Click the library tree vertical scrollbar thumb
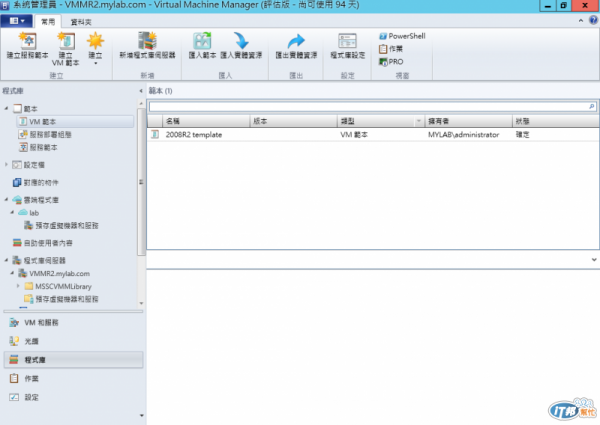 coord(141,182)
